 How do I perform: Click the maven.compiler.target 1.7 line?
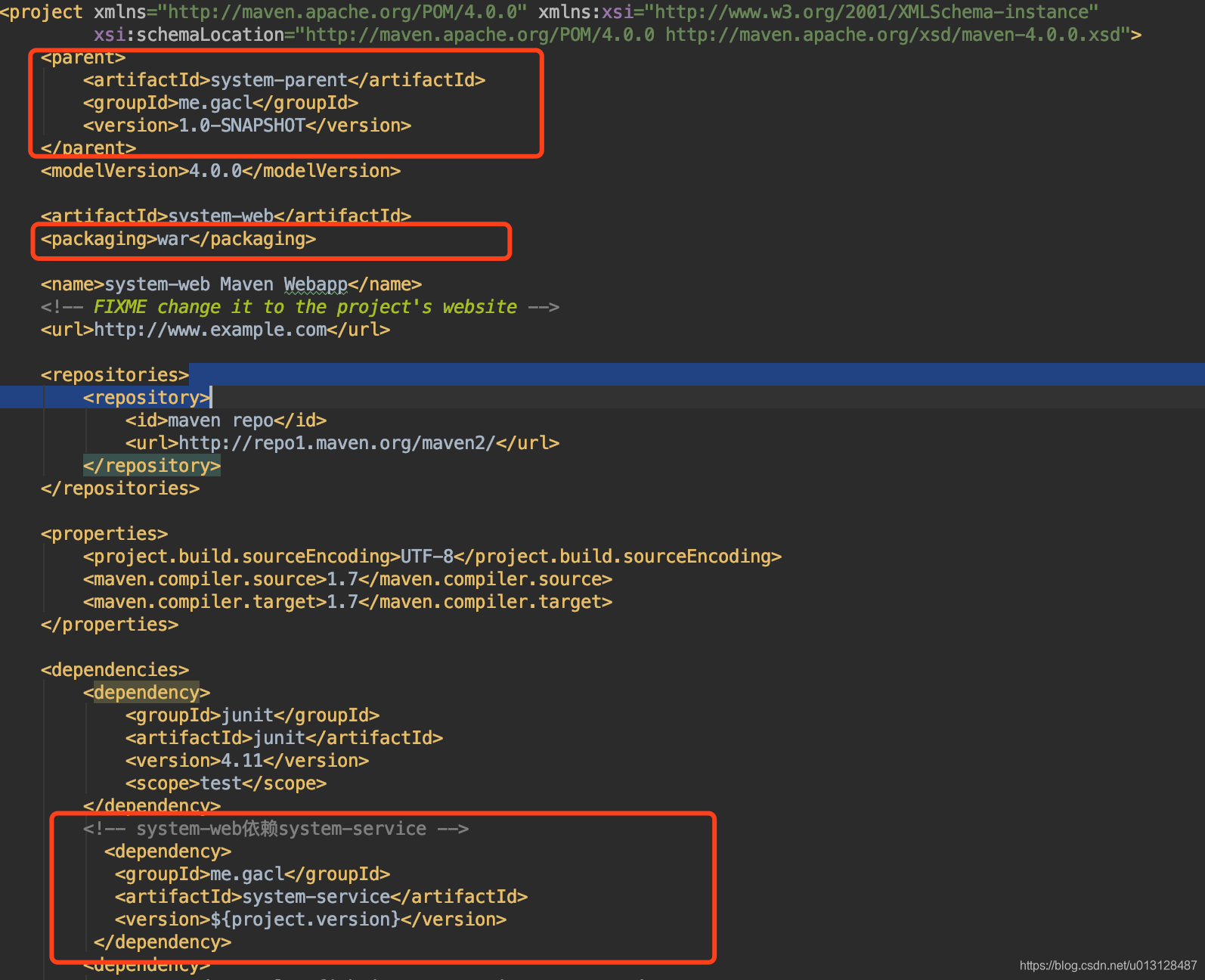coord(348,602)
